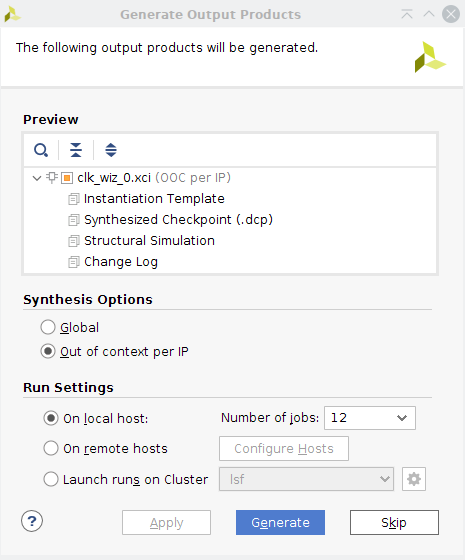Click the Generate button

tap(280, 522)
